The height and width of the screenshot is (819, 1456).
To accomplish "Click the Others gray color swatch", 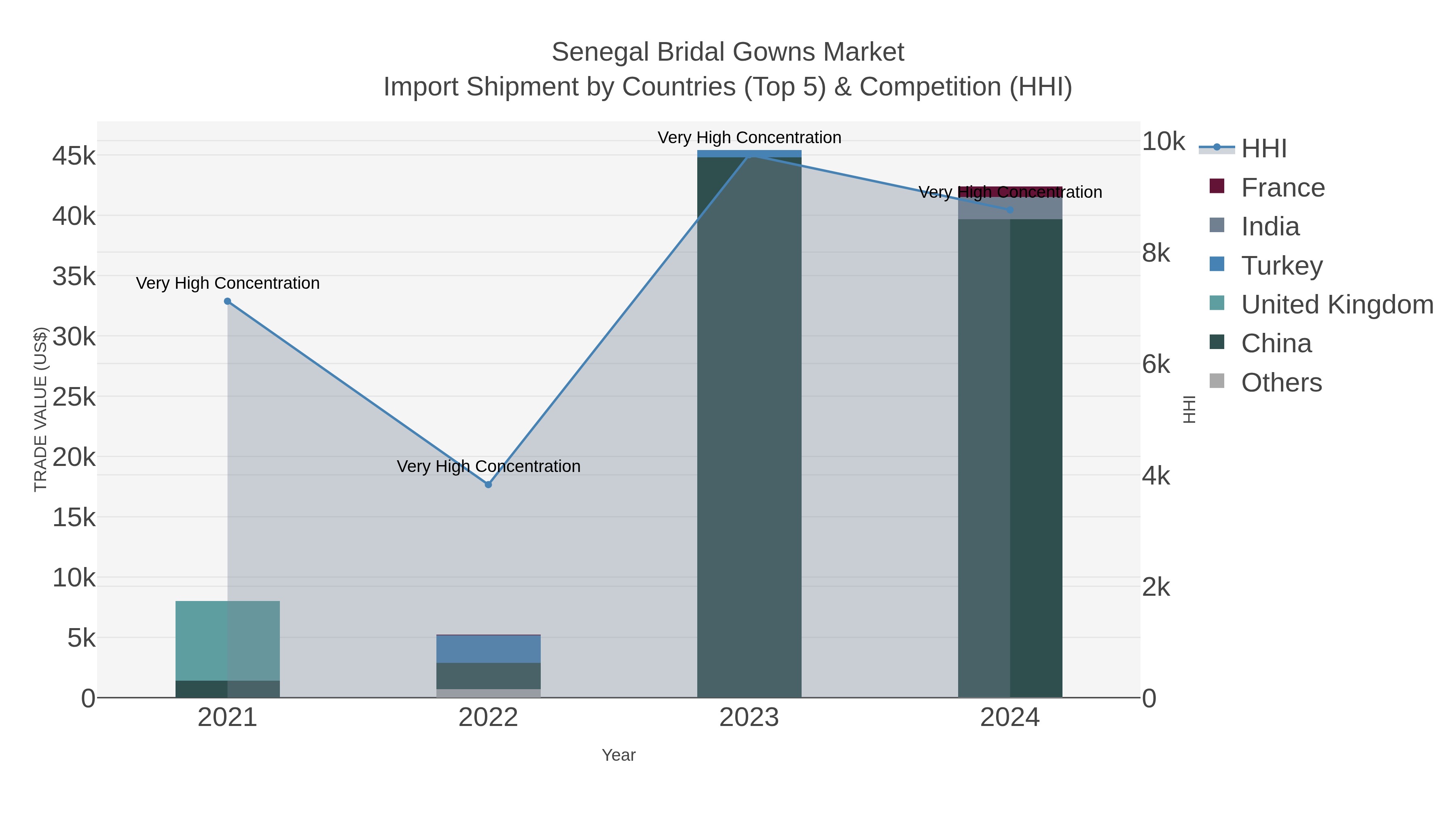I will (1217, 381).
